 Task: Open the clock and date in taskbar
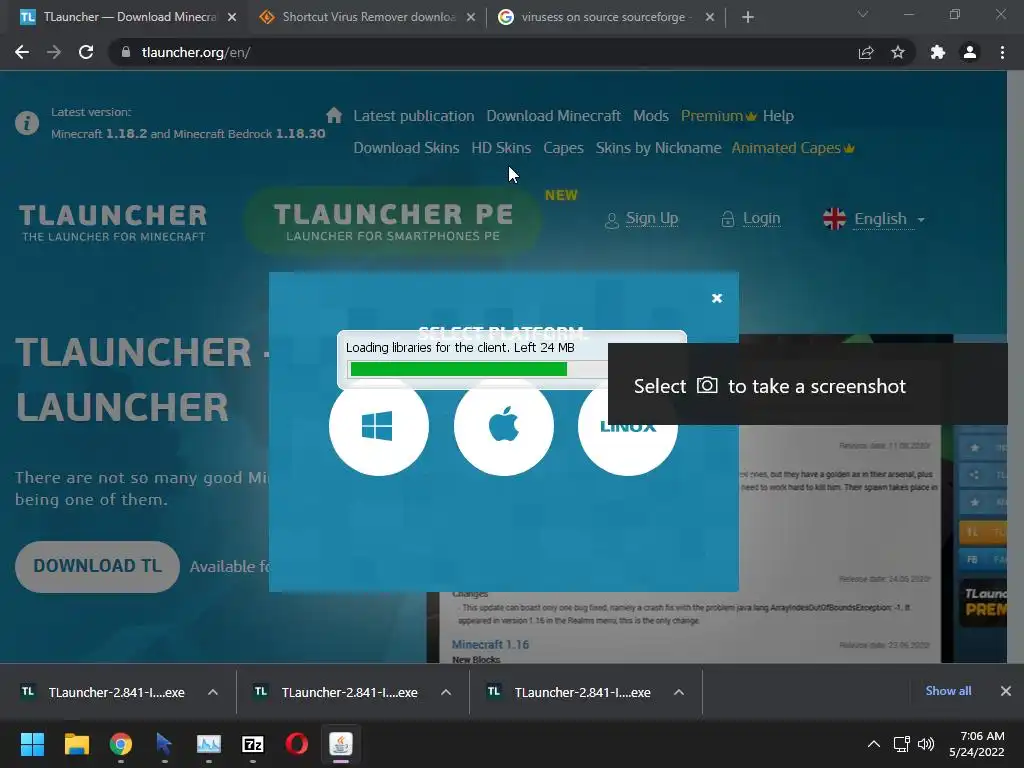977,744
